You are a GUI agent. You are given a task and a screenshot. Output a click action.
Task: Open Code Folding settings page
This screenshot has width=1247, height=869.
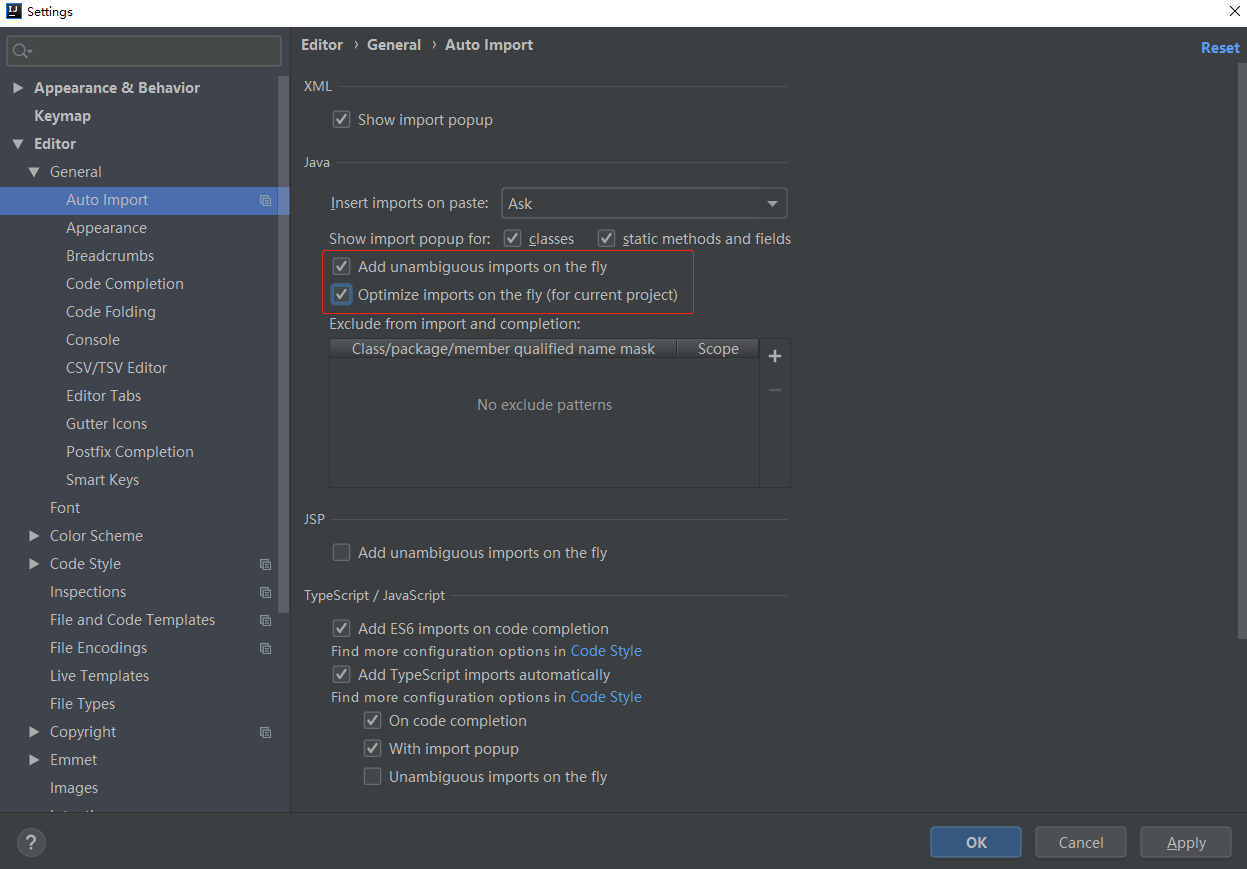111,312
